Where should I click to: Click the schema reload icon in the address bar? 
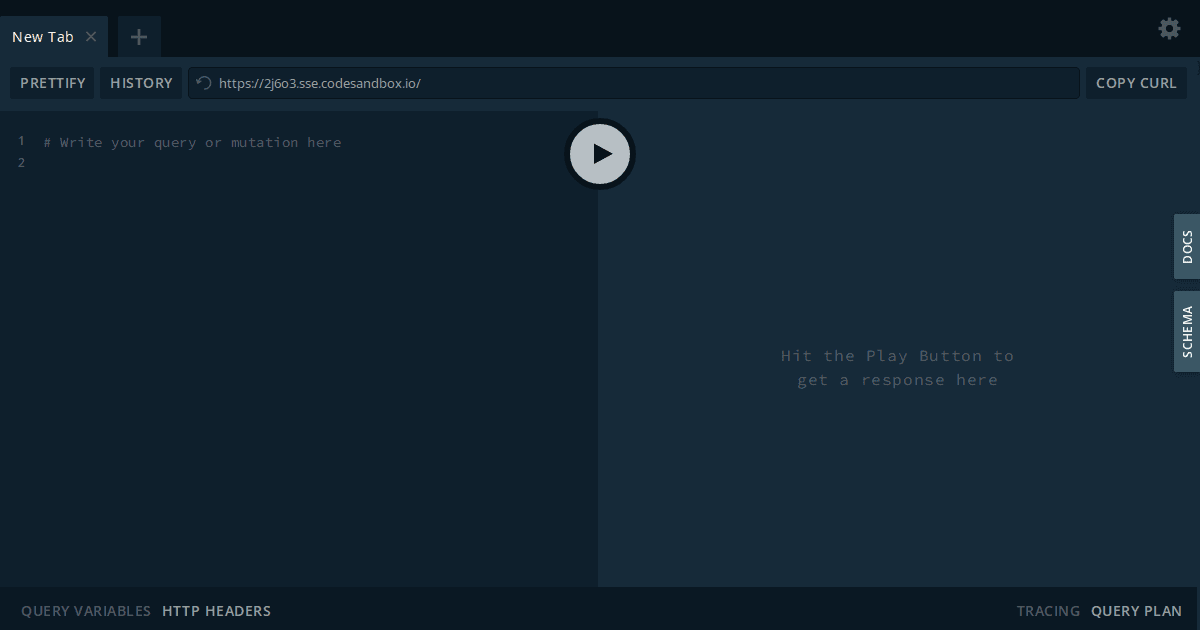click(203, 83)
